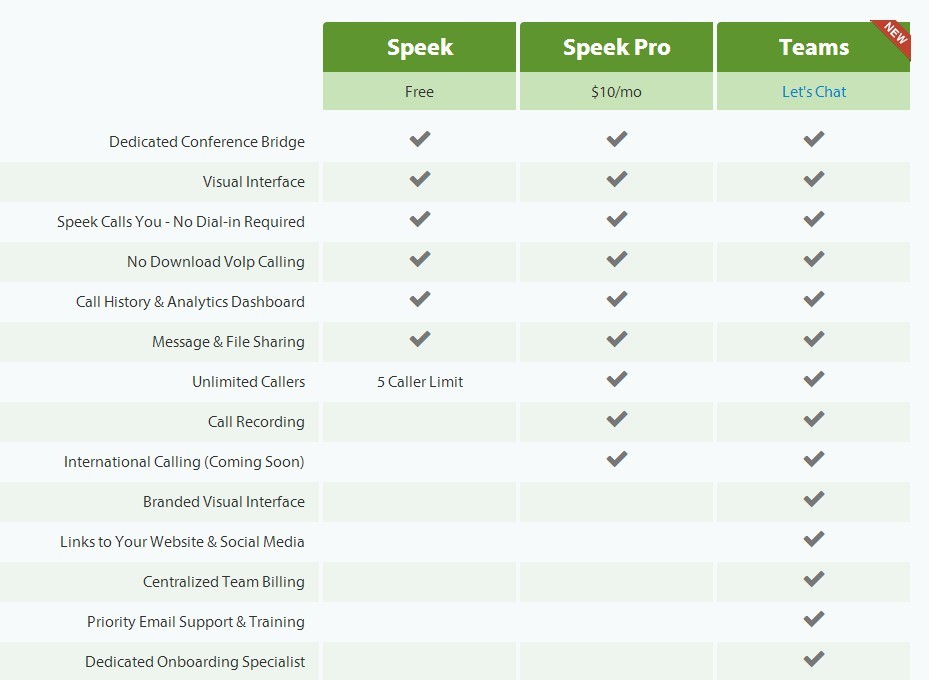
Task: Click the Speek checkmark for Message & File Sharing
Action: coord(419,339)
